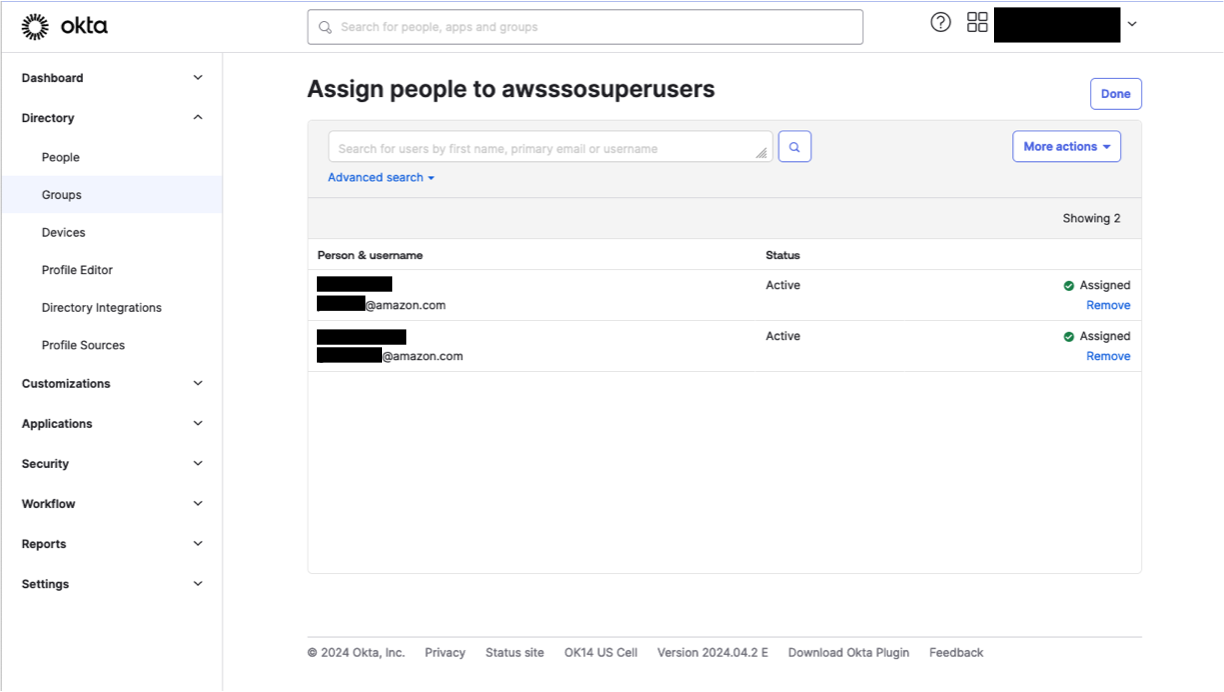This screenshot has height=692, width=1224.
Task: Click the magnifier icon in the top search bar
Action: coord(324,27)
